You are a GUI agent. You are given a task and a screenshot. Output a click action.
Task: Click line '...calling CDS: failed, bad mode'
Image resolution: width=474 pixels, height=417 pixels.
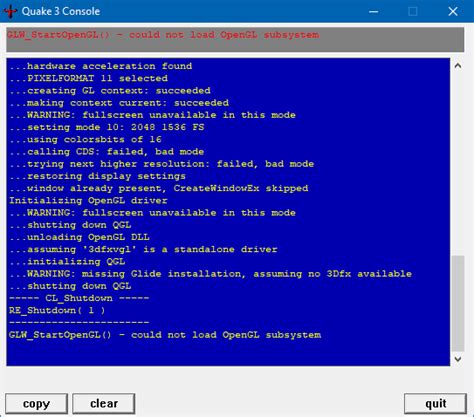pyautogui.click(x=107, y=152)
